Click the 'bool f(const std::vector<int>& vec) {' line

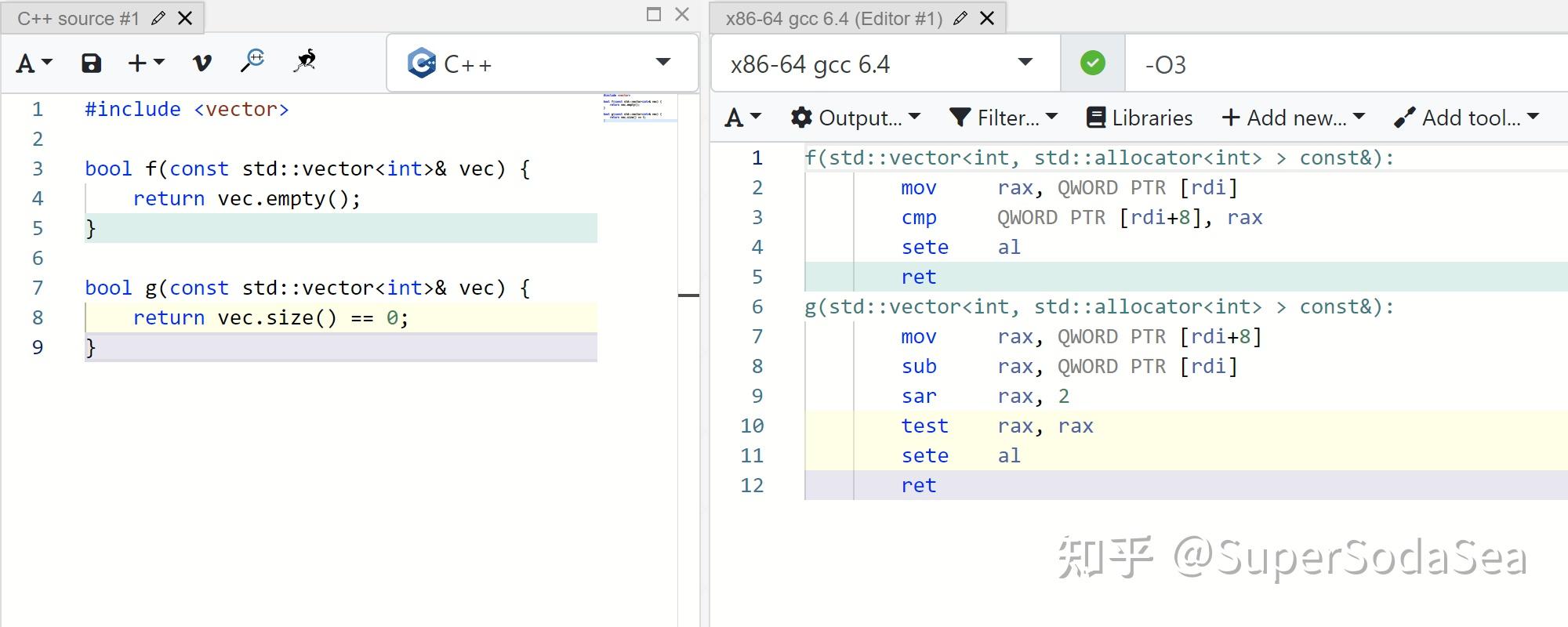tap(307, 169)
